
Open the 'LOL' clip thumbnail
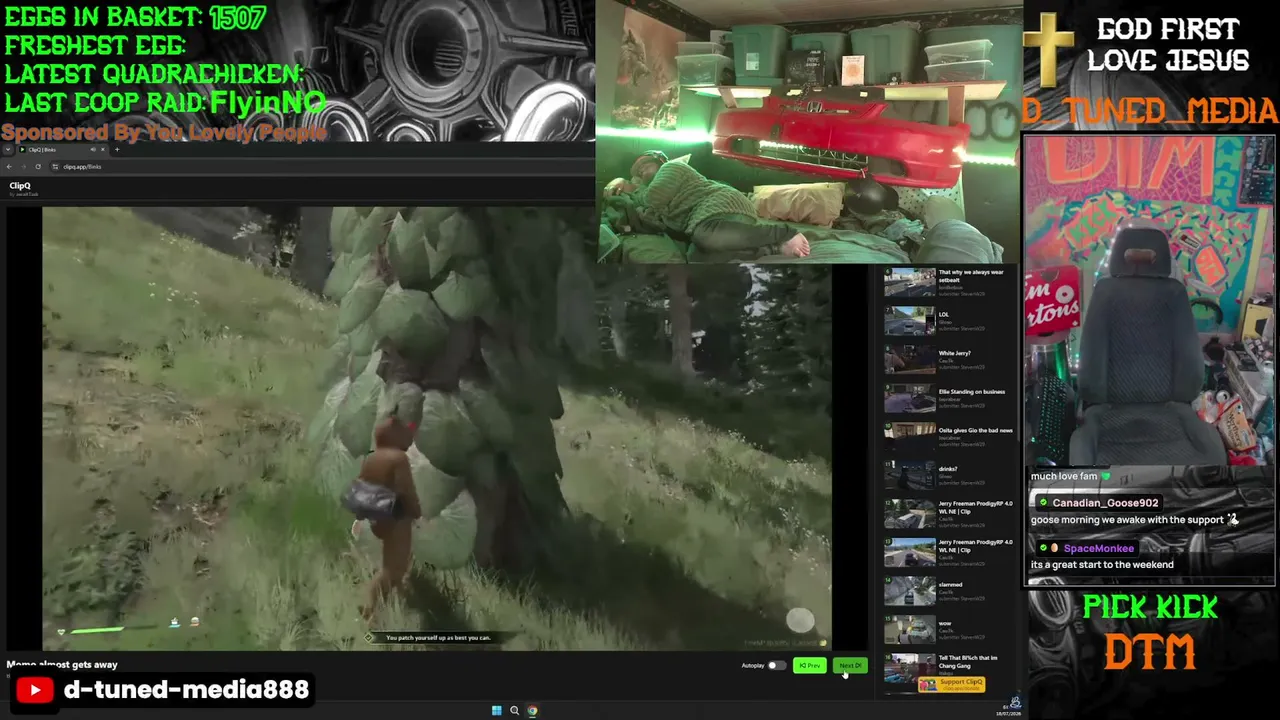click(909, 321)
